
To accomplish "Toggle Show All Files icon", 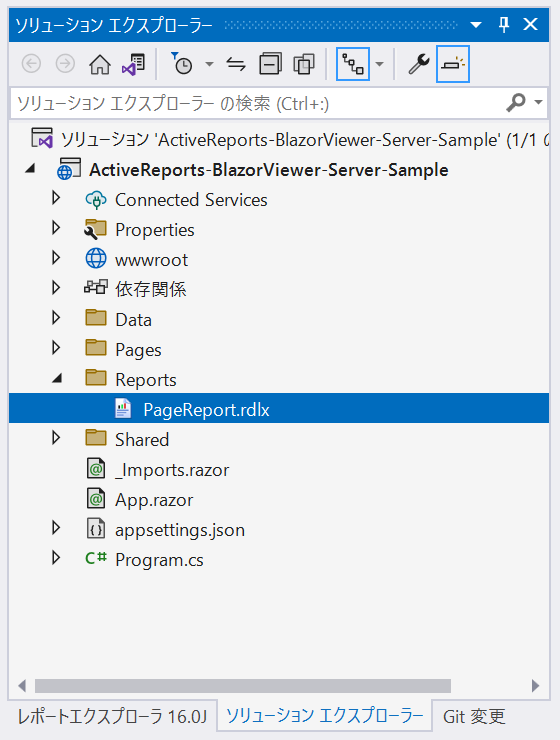I will (304, 64).
